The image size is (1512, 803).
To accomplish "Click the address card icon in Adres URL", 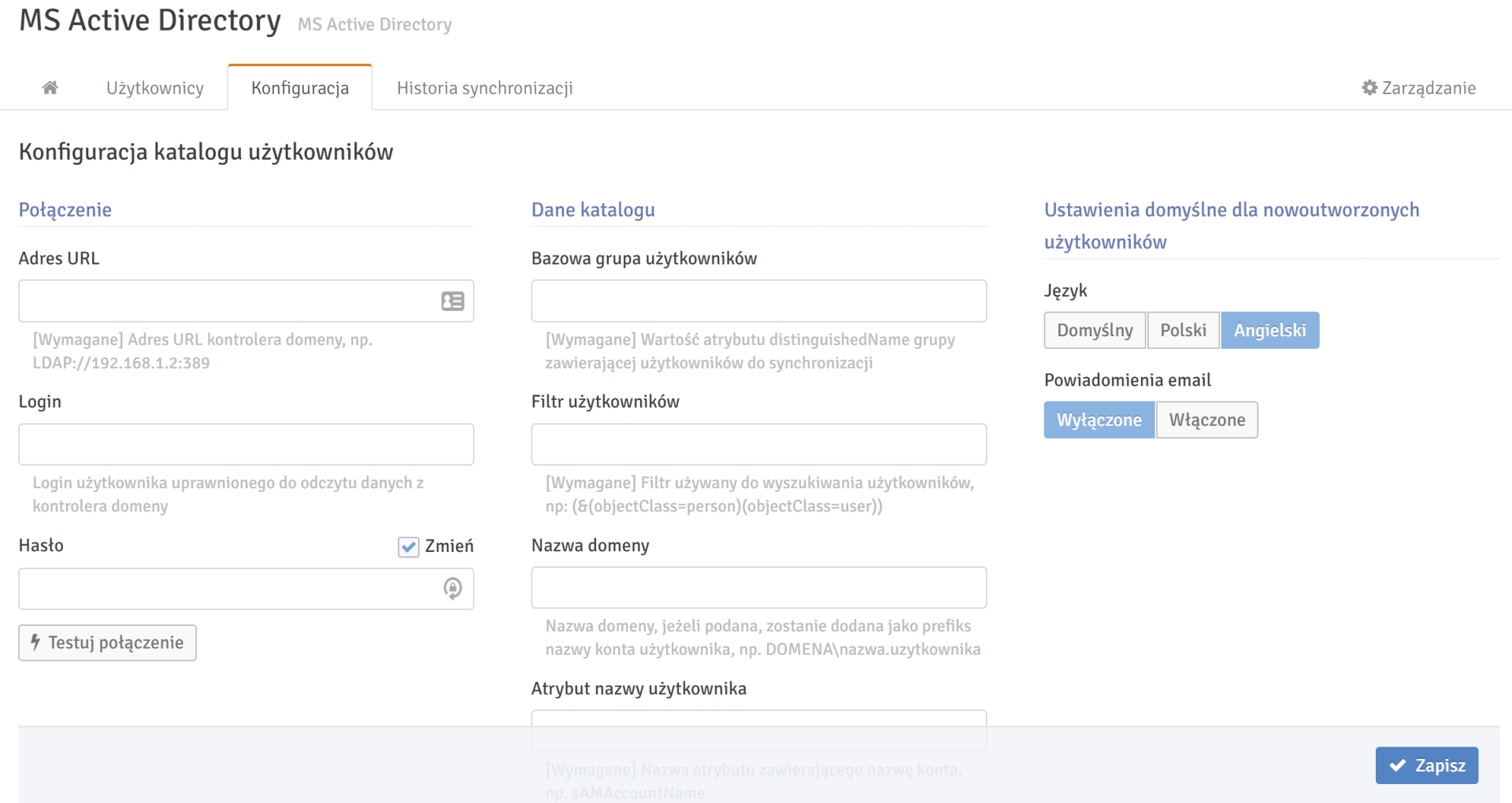I will [453, 301].
